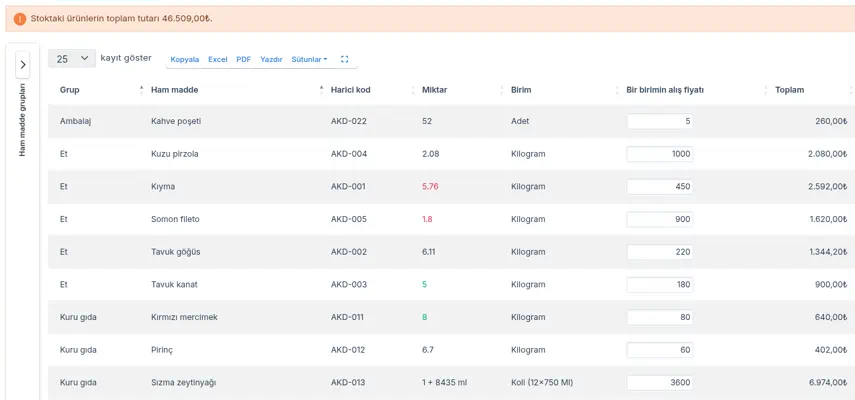Sort by the Birim column header
The width and height of the screenshot is (855, 400).
click(521, 90)
